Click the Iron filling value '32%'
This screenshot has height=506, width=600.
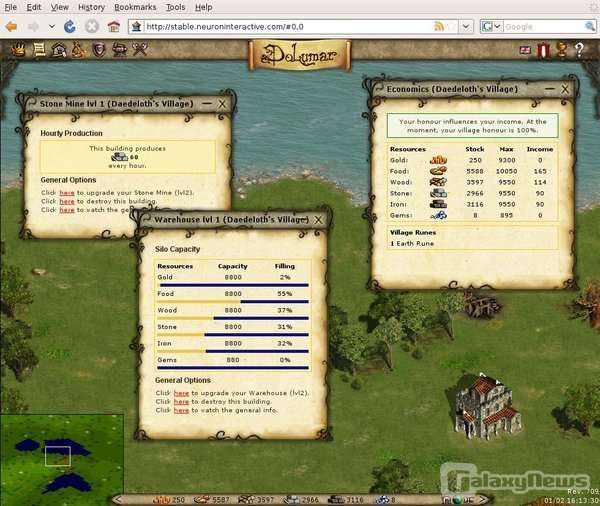(284, 343)
